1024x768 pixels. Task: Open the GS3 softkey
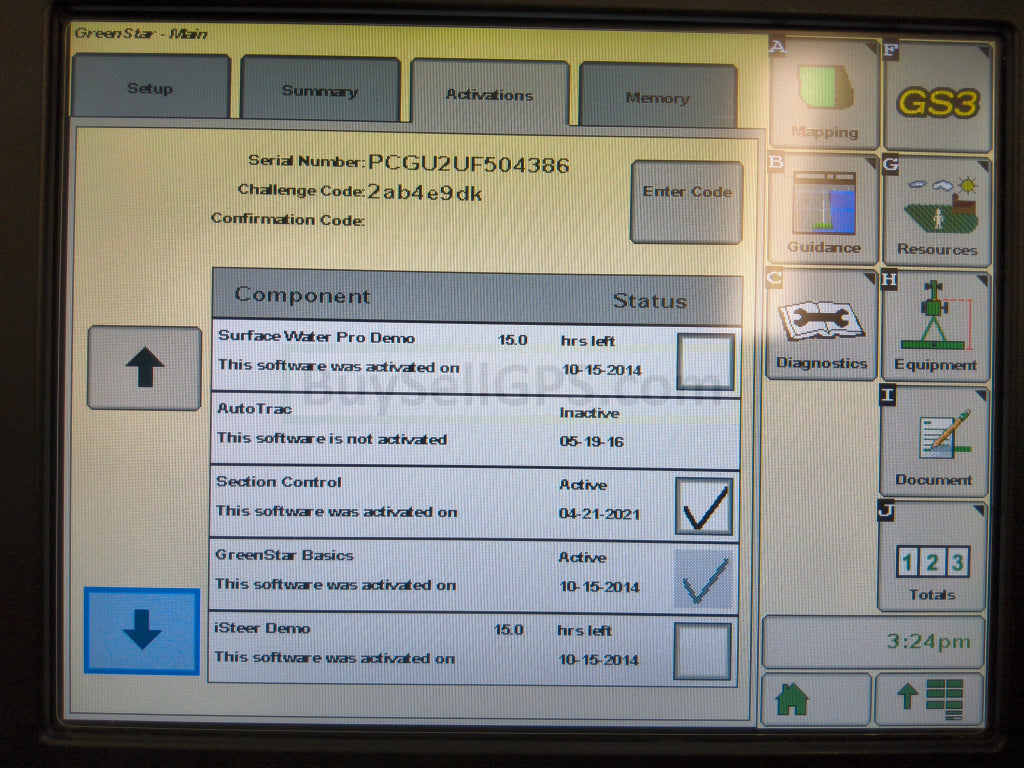point(938,97)
